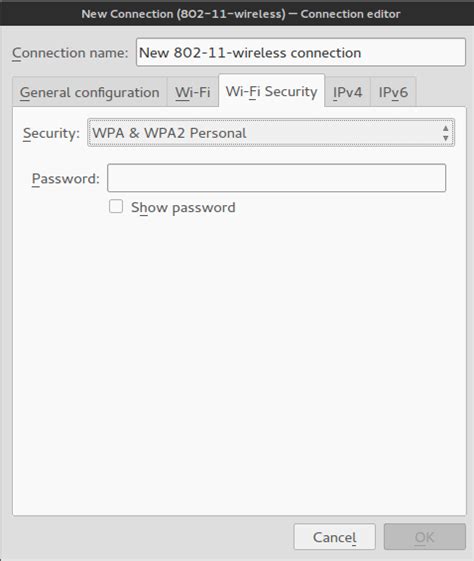
Task: Cancel the new connection dialog
Action: point(334,537)
